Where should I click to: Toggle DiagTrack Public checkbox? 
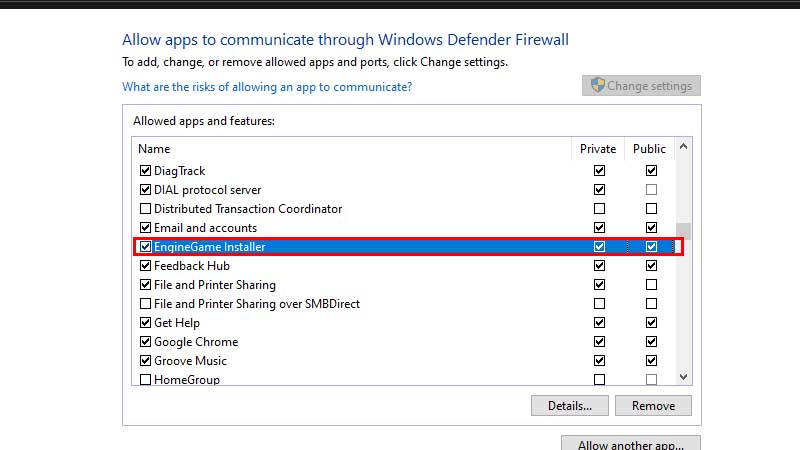651,170
